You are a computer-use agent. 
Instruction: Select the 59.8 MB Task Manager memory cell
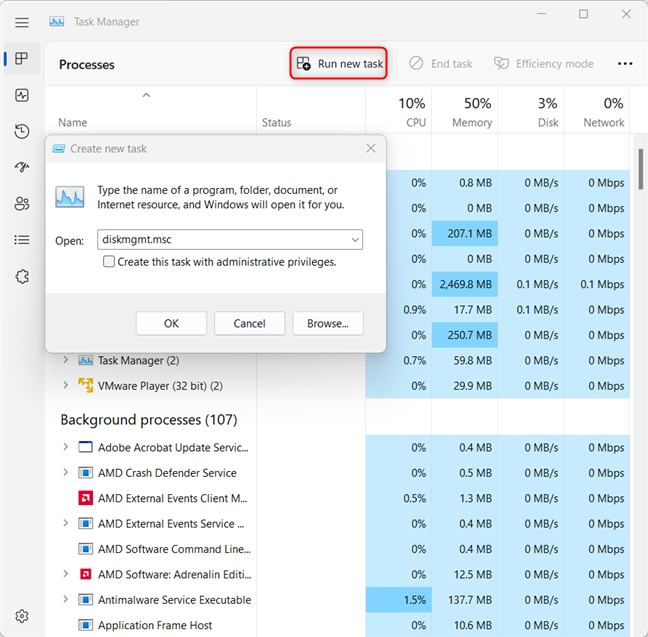pyautogui.click(x=465, y=360)
